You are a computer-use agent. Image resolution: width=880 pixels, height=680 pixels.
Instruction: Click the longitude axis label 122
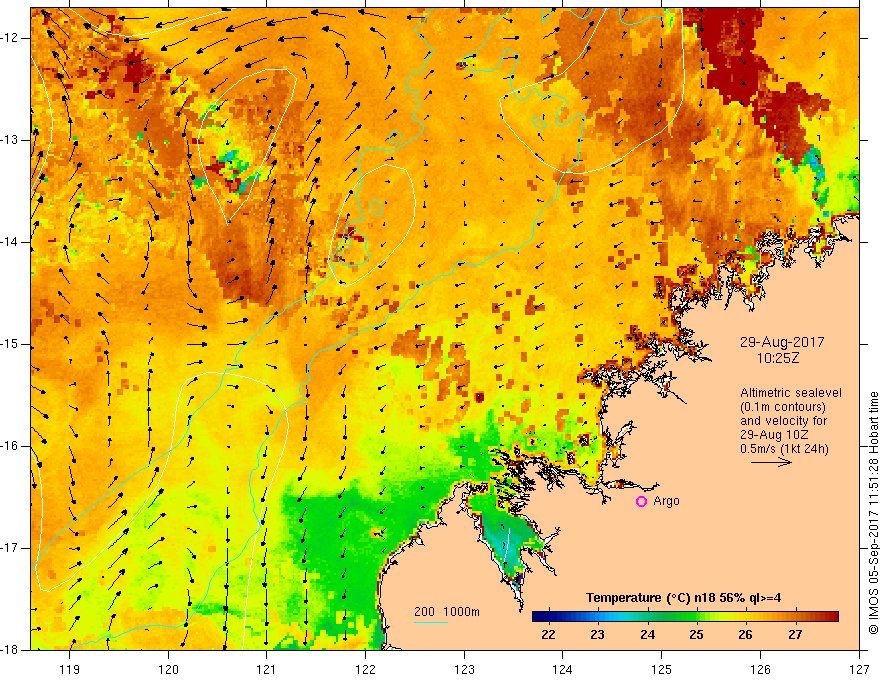coord(365,669)
